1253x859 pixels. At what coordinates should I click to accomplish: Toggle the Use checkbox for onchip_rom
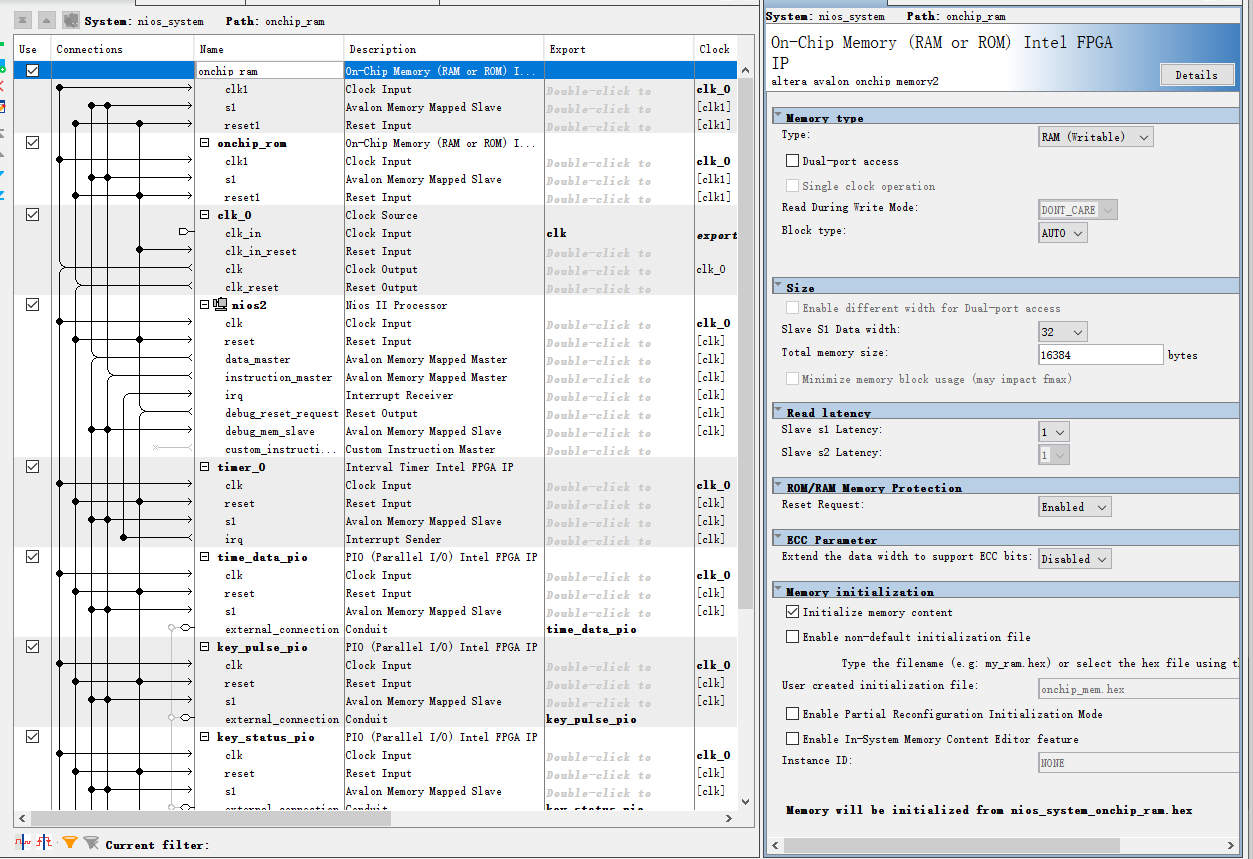click(x=32, y=143)
